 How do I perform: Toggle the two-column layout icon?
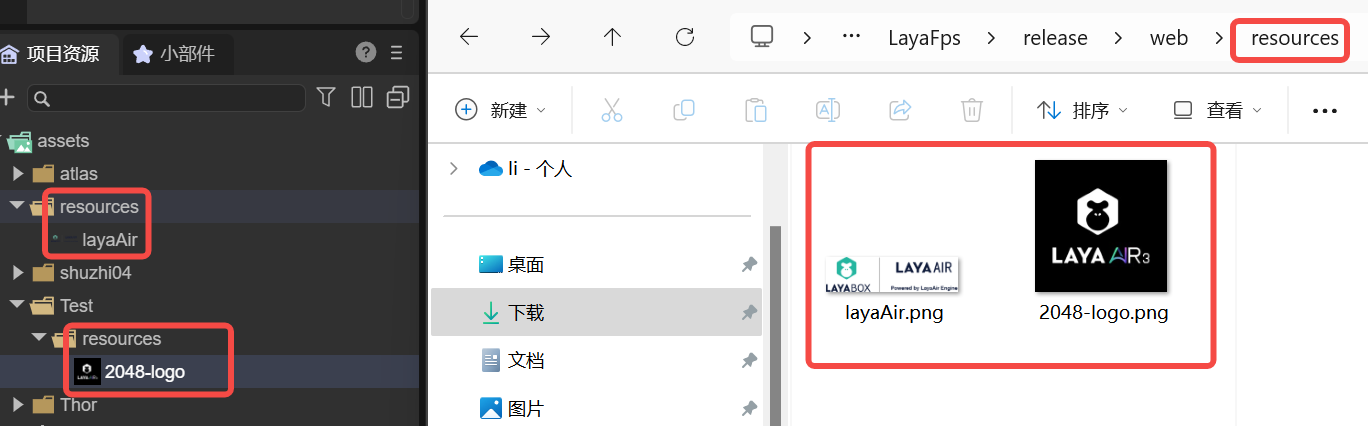tap(362, 97)
